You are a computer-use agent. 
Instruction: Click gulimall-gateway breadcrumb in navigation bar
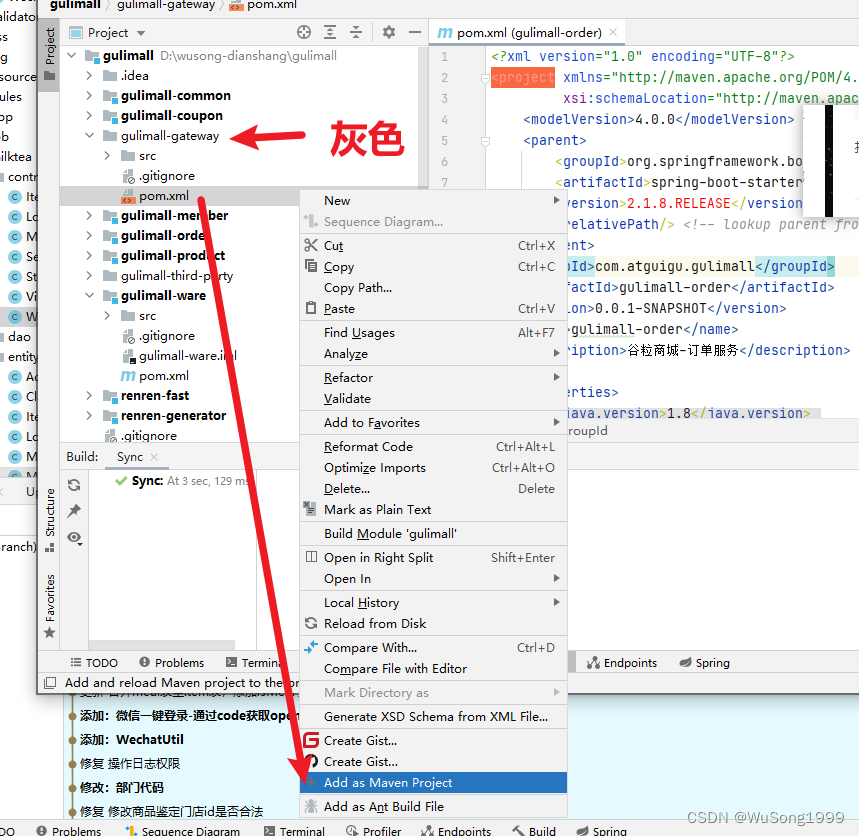point(166,5)
